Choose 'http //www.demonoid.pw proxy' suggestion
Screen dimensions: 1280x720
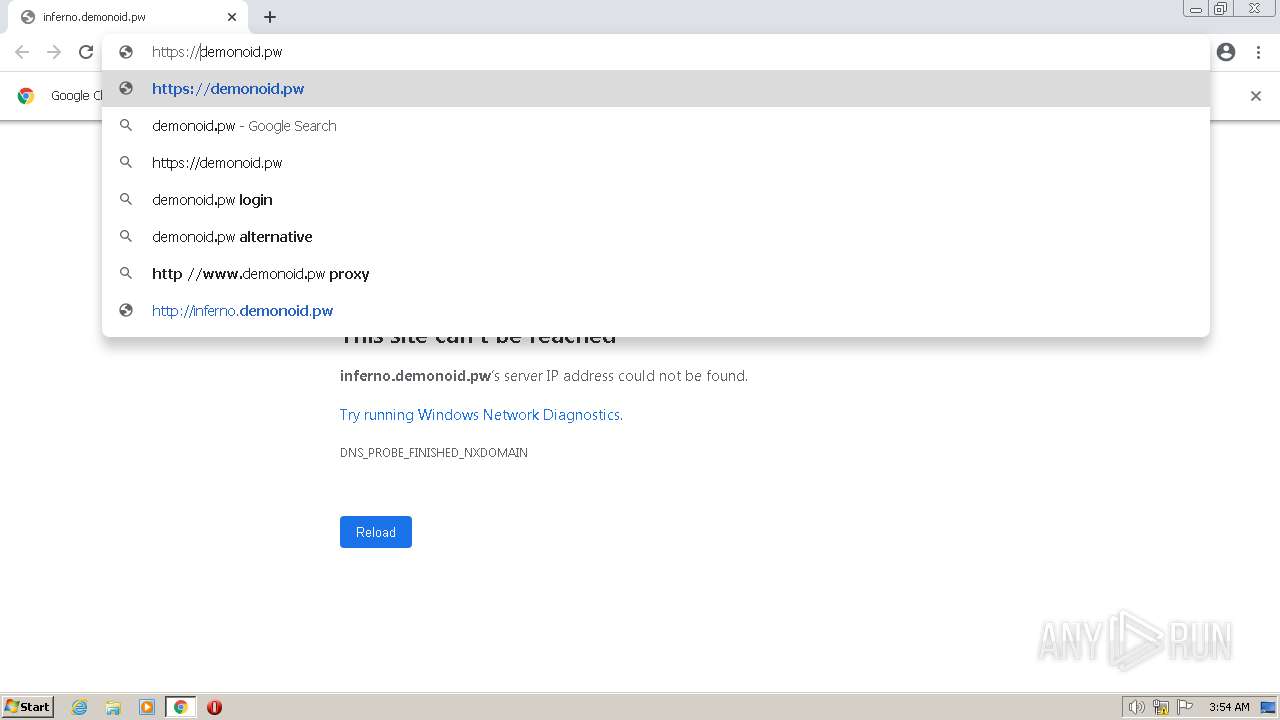coord(656,273)
